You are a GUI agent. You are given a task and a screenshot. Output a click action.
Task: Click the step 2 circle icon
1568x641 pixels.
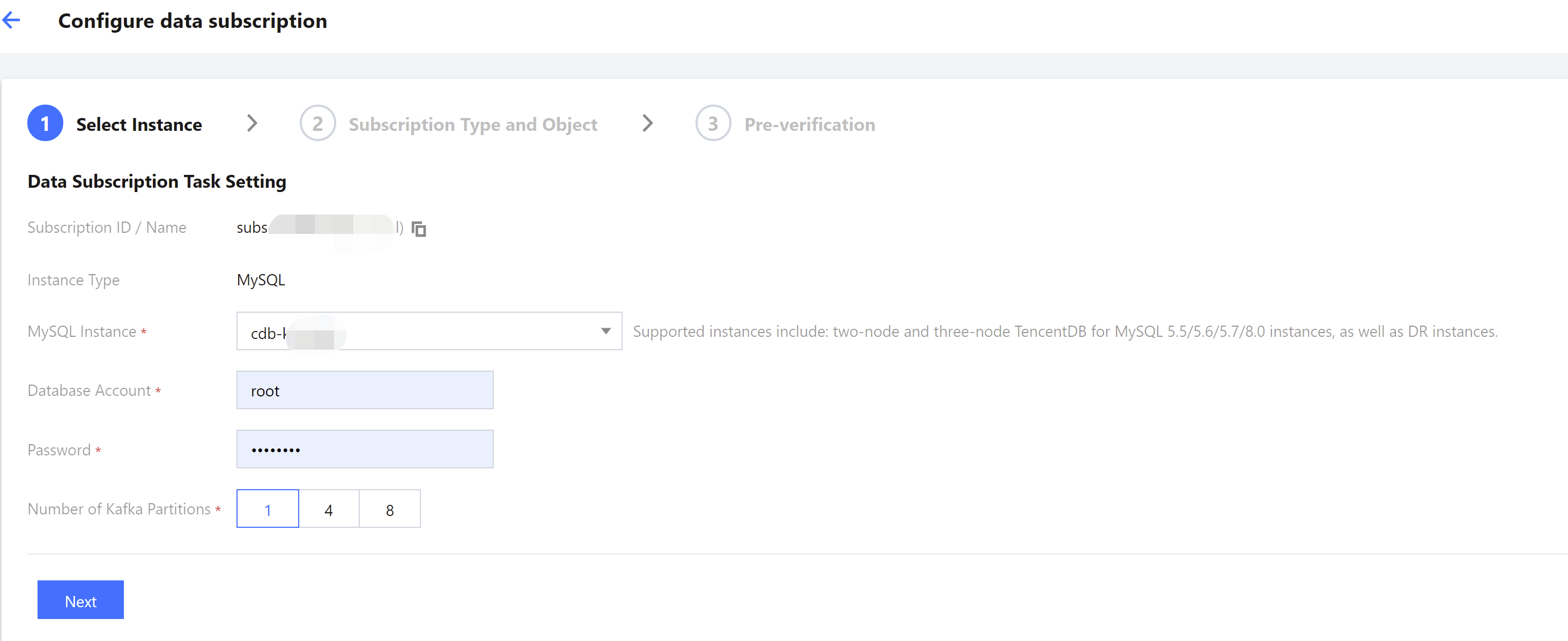point(317,123)
